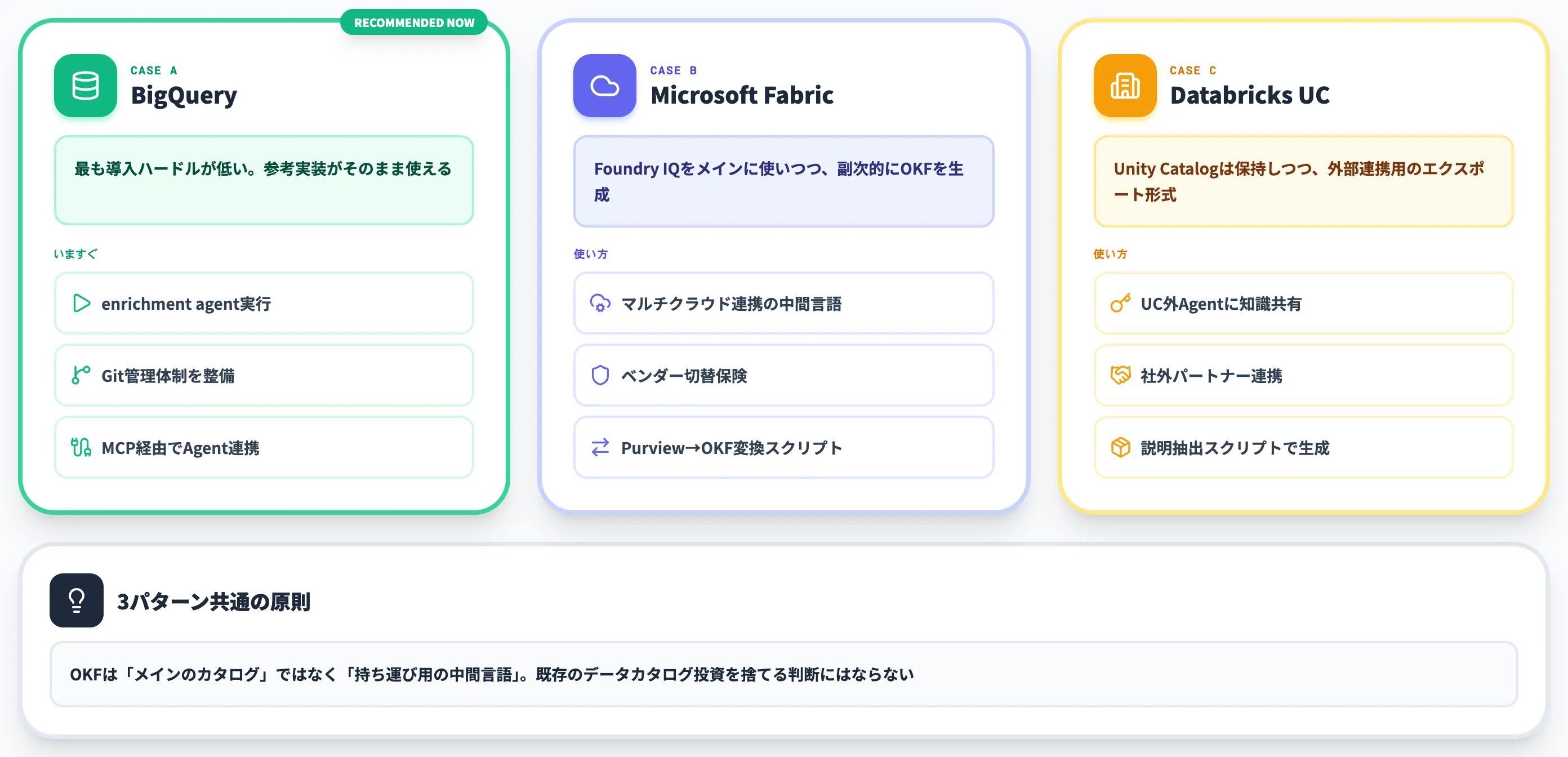The image size is (1568, 757).
Task: Click the RECOMMENDED NOW badge
Action: [414, 23]
